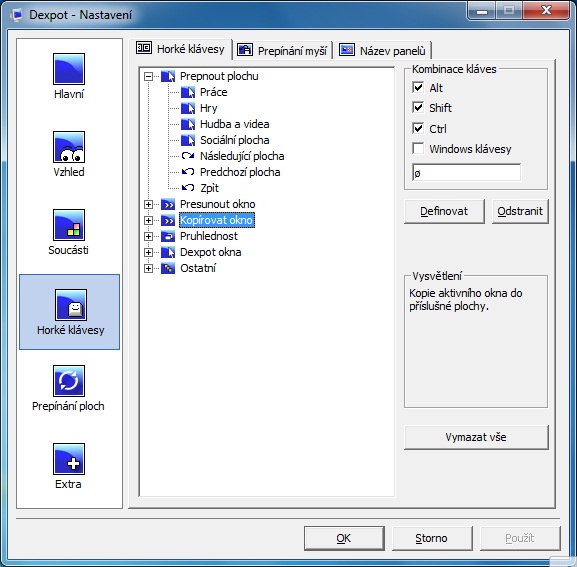Expand the Ostatní tree node
The image size is (577, 567).
click(x=148, y=268)
